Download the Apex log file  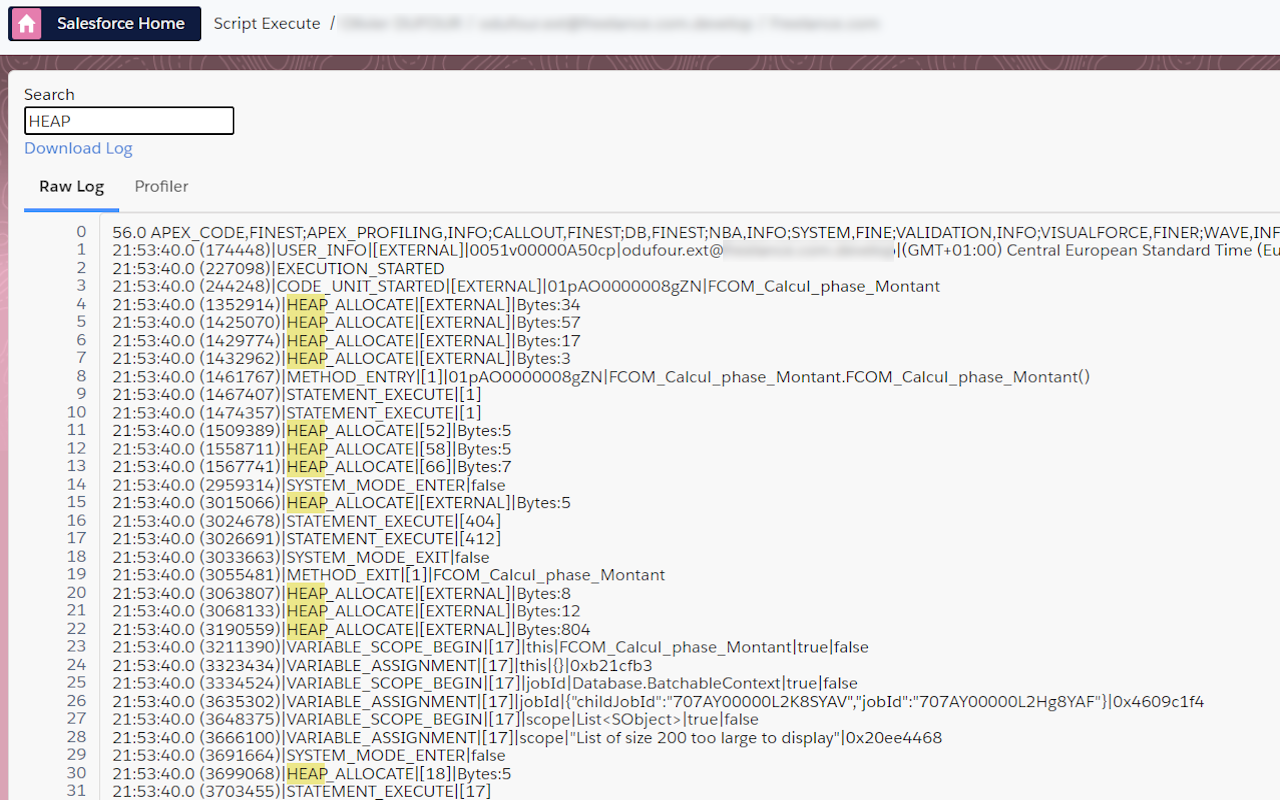pyautogui.click(x=78, y=147)
